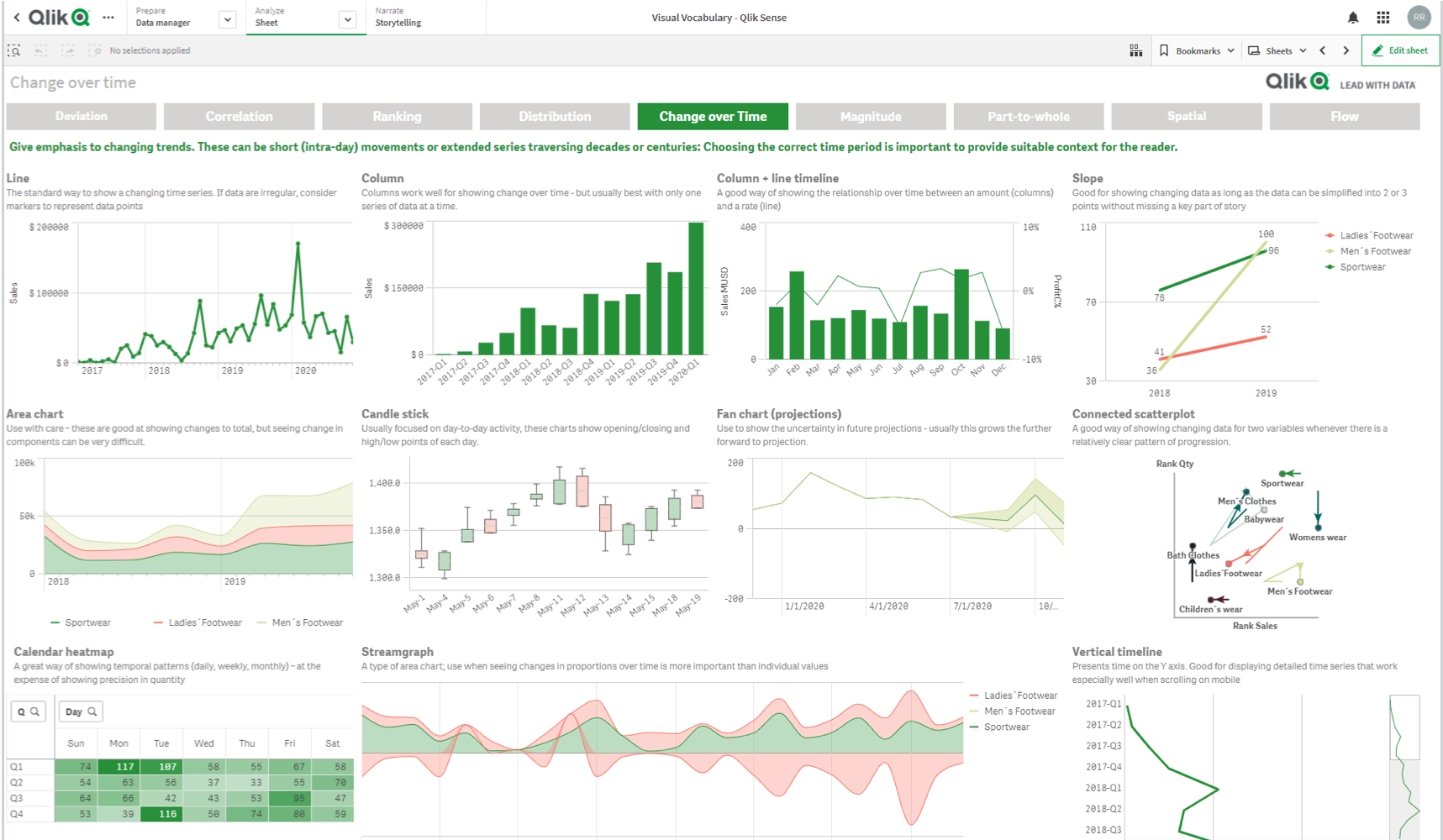Screen dimensions: 1443x840
Task: Expand the Analyze Sheet dropdown
Action: [x=348, y=19]
